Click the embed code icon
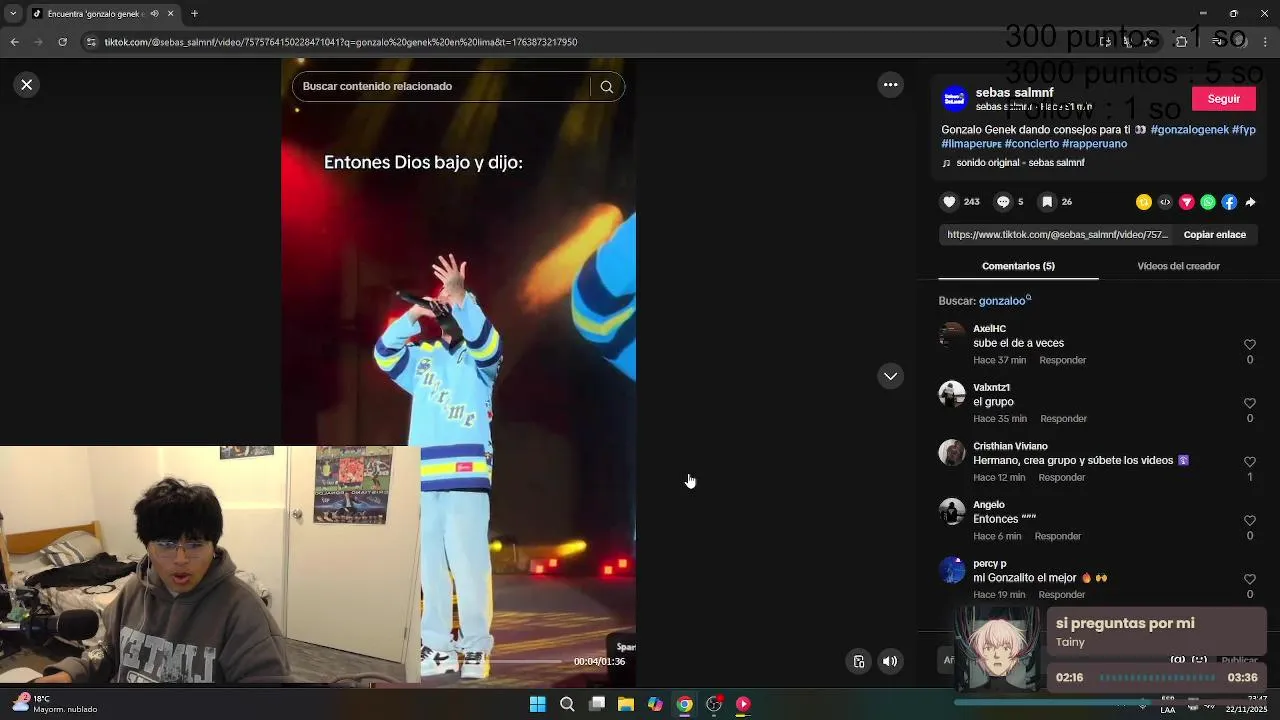The width and height of the screenshot is (1280, 720). tap(1165, 202)
